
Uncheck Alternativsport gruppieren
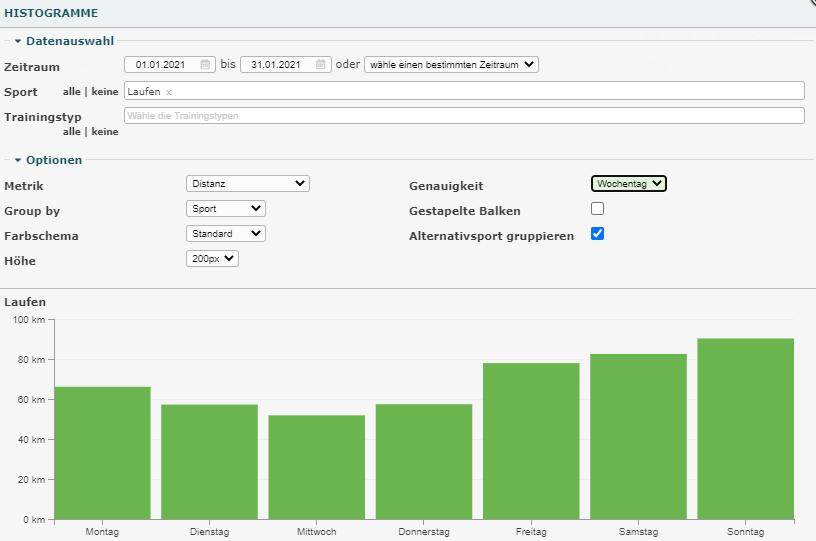click(x=598, y=234)
